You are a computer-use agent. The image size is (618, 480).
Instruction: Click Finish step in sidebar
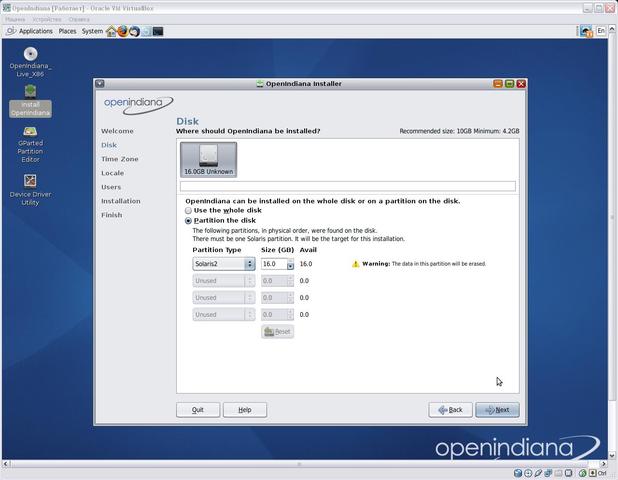click(112, 215)
